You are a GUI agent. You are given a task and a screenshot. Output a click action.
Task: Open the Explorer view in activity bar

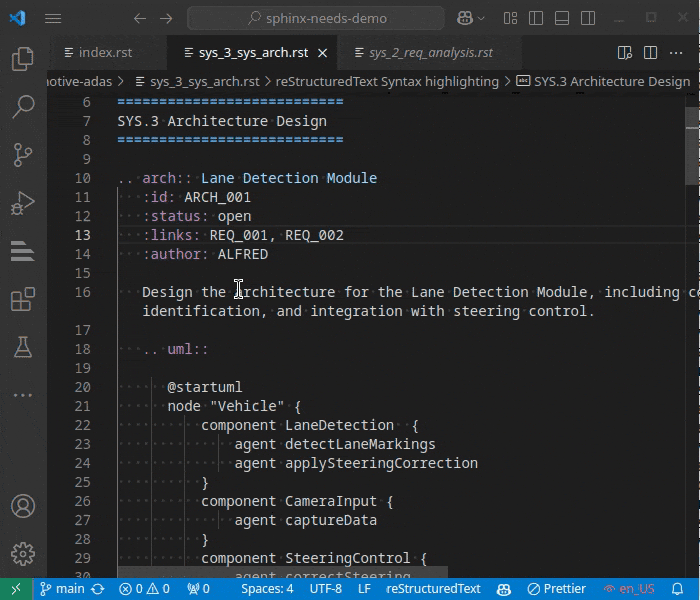[23, 59]
